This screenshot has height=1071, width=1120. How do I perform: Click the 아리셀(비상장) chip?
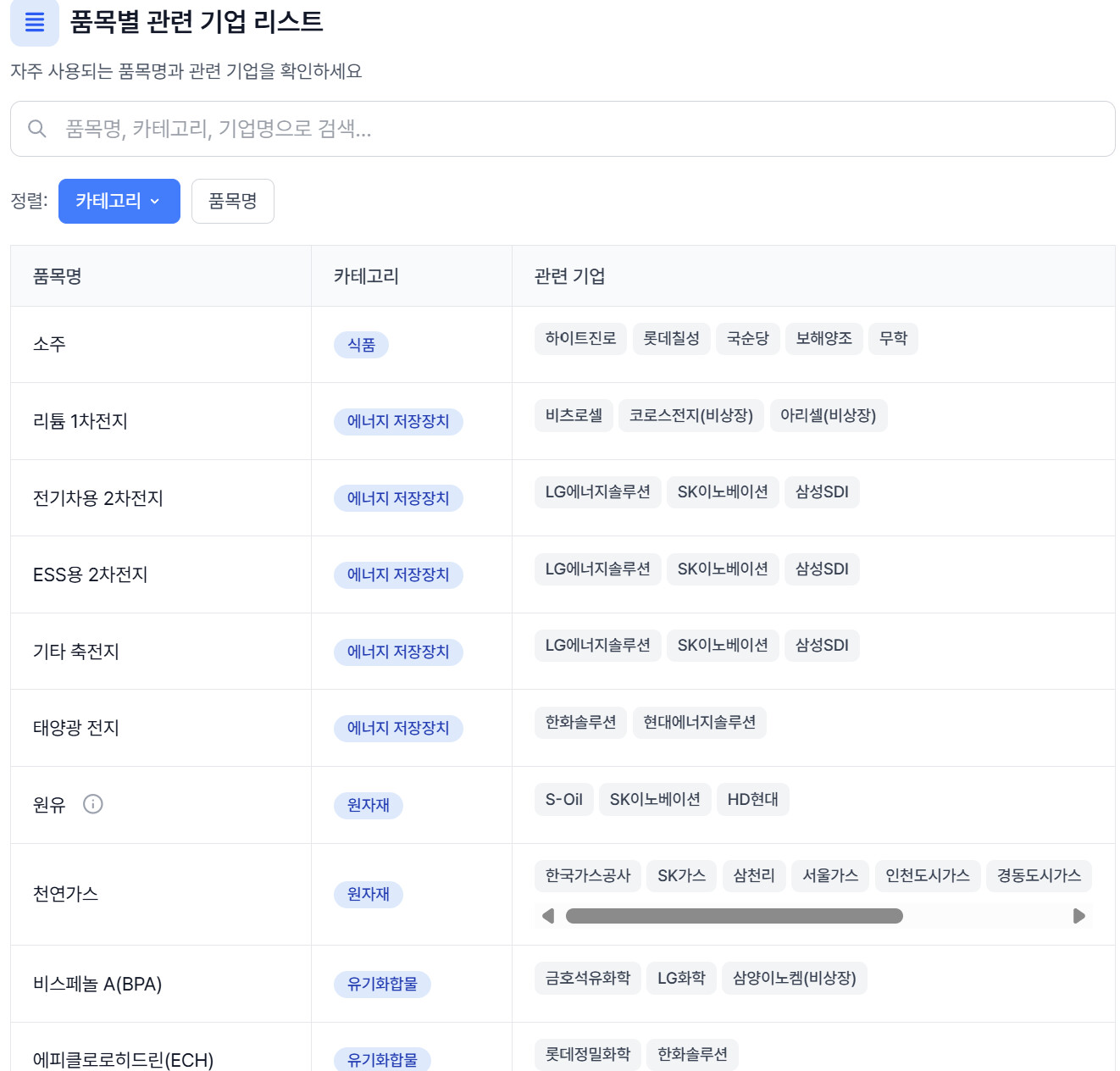pyautogui.click(x=829, y=416)
